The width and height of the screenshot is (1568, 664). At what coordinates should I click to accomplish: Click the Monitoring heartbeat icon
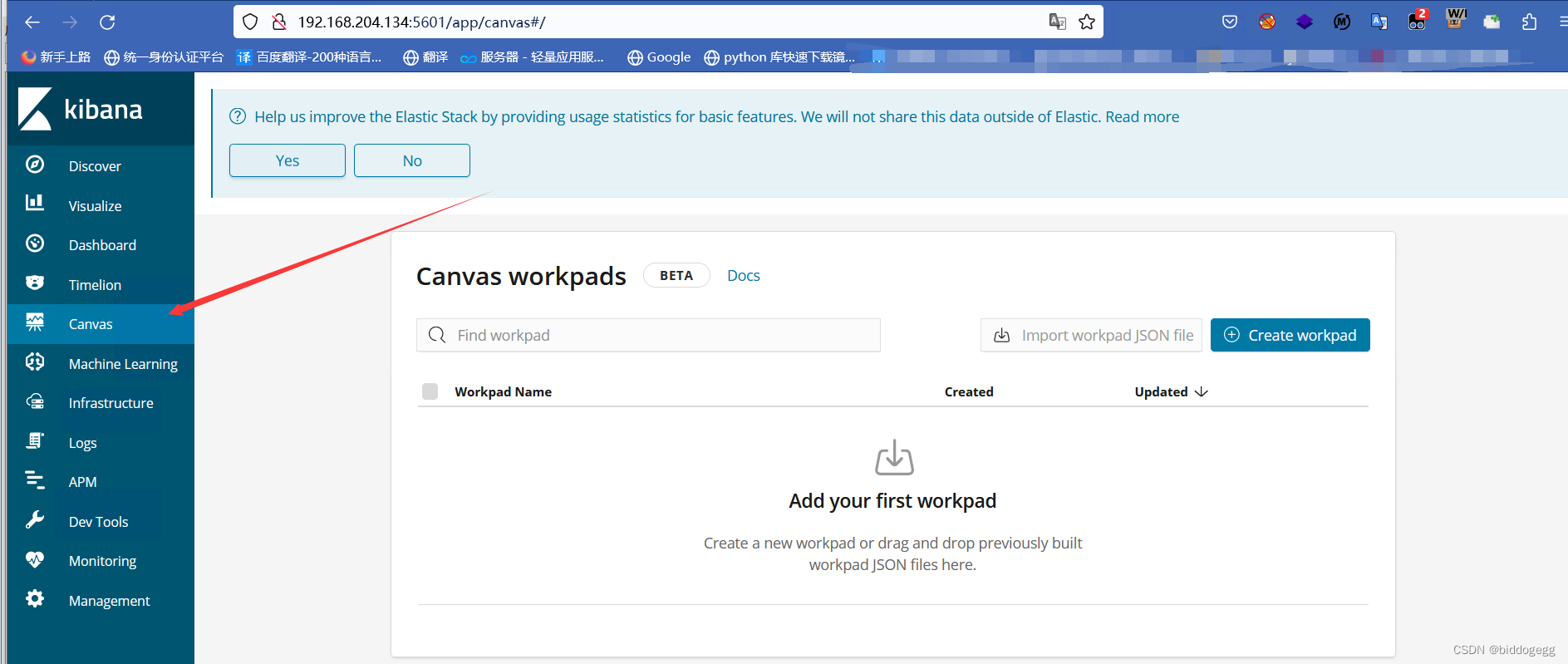[x=35, y=559]
